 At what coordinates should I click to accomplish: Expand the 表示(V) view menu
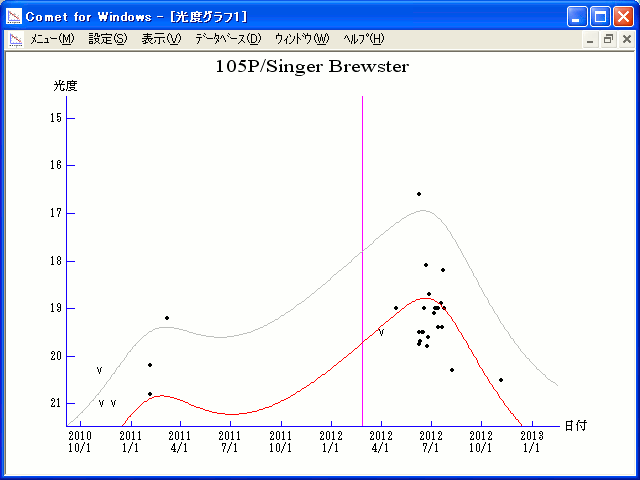coord(161,40)
